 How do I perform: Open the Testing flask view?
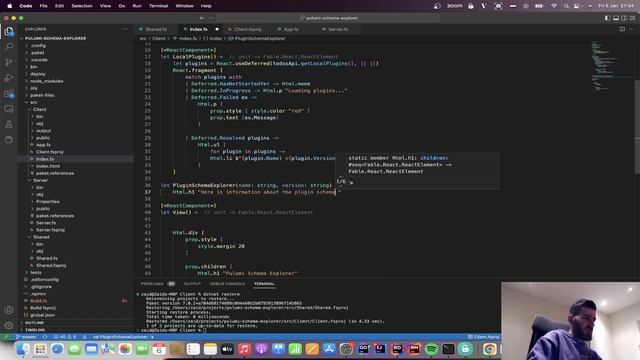(9, 124)
